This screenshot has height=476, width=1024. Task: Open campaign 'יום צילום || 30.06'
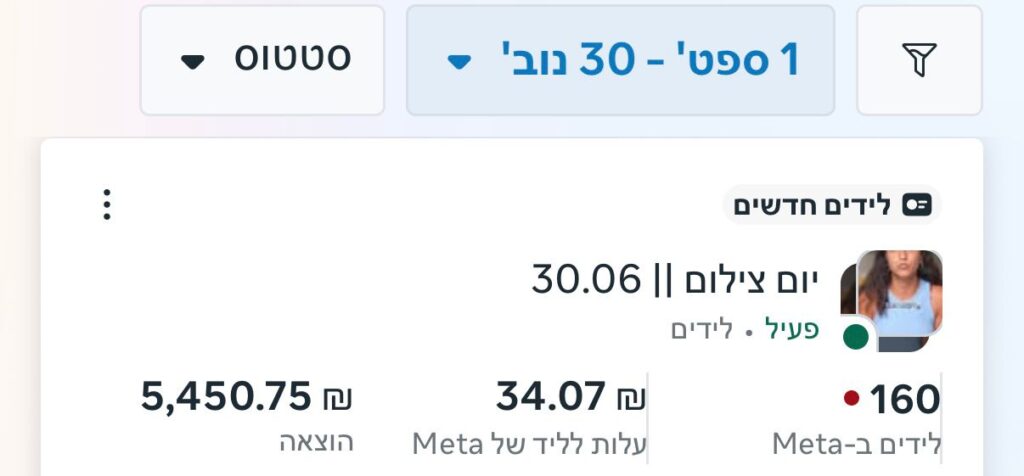(675, 280)
